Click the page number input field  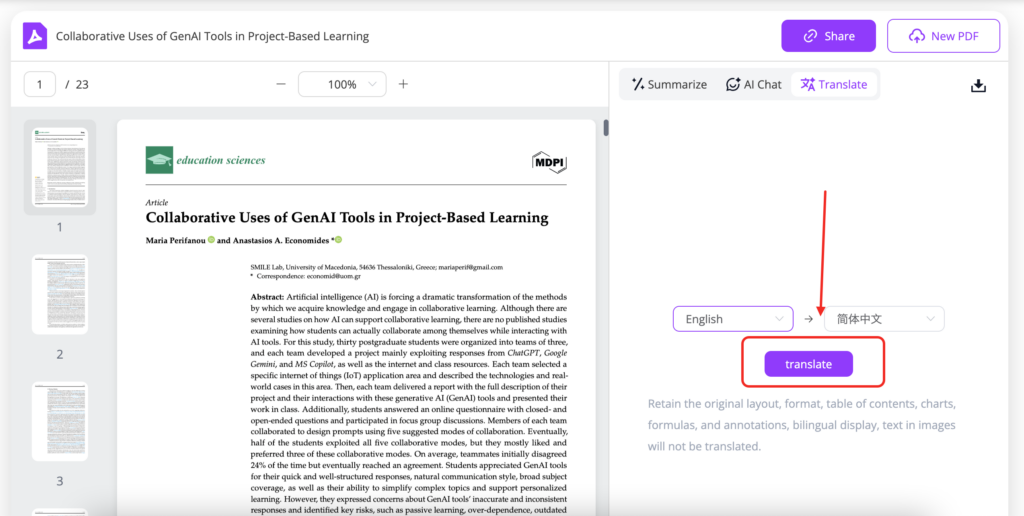click(x=40, y=84)
